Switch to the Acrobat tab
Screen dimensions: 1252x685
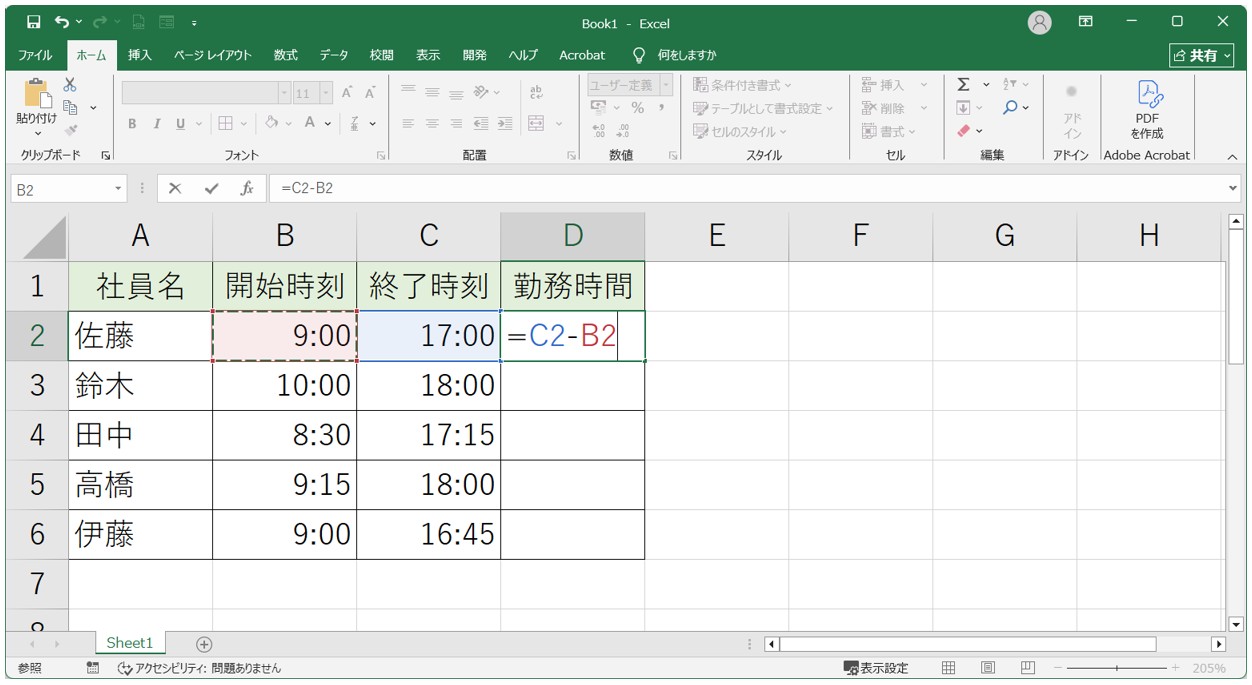tap(582, 55)
